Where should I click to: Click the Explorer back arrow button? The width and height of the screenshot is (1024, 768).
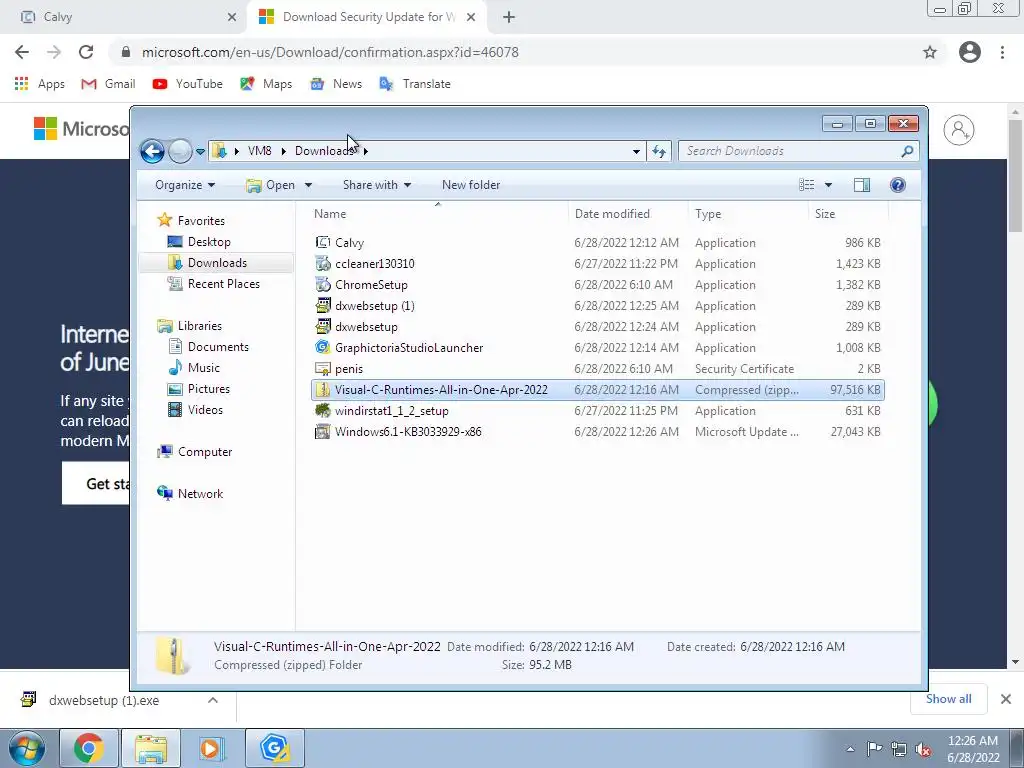tap(152, 152)
